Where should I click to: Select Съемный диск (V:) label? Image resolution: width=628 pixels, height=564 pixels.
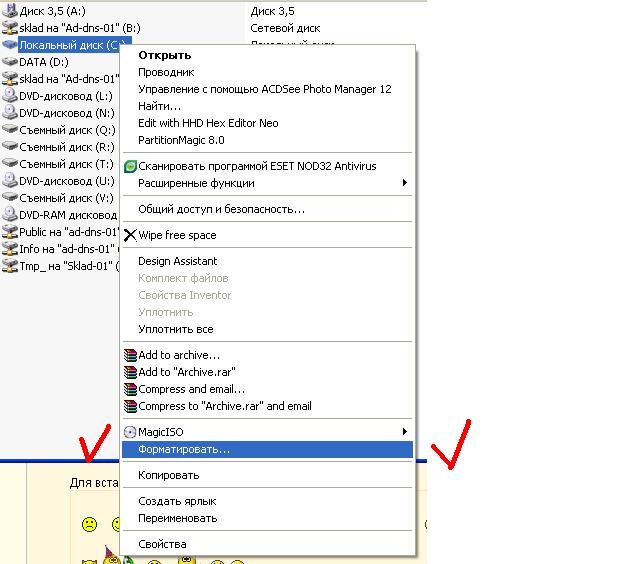click(x=66, y=198)
